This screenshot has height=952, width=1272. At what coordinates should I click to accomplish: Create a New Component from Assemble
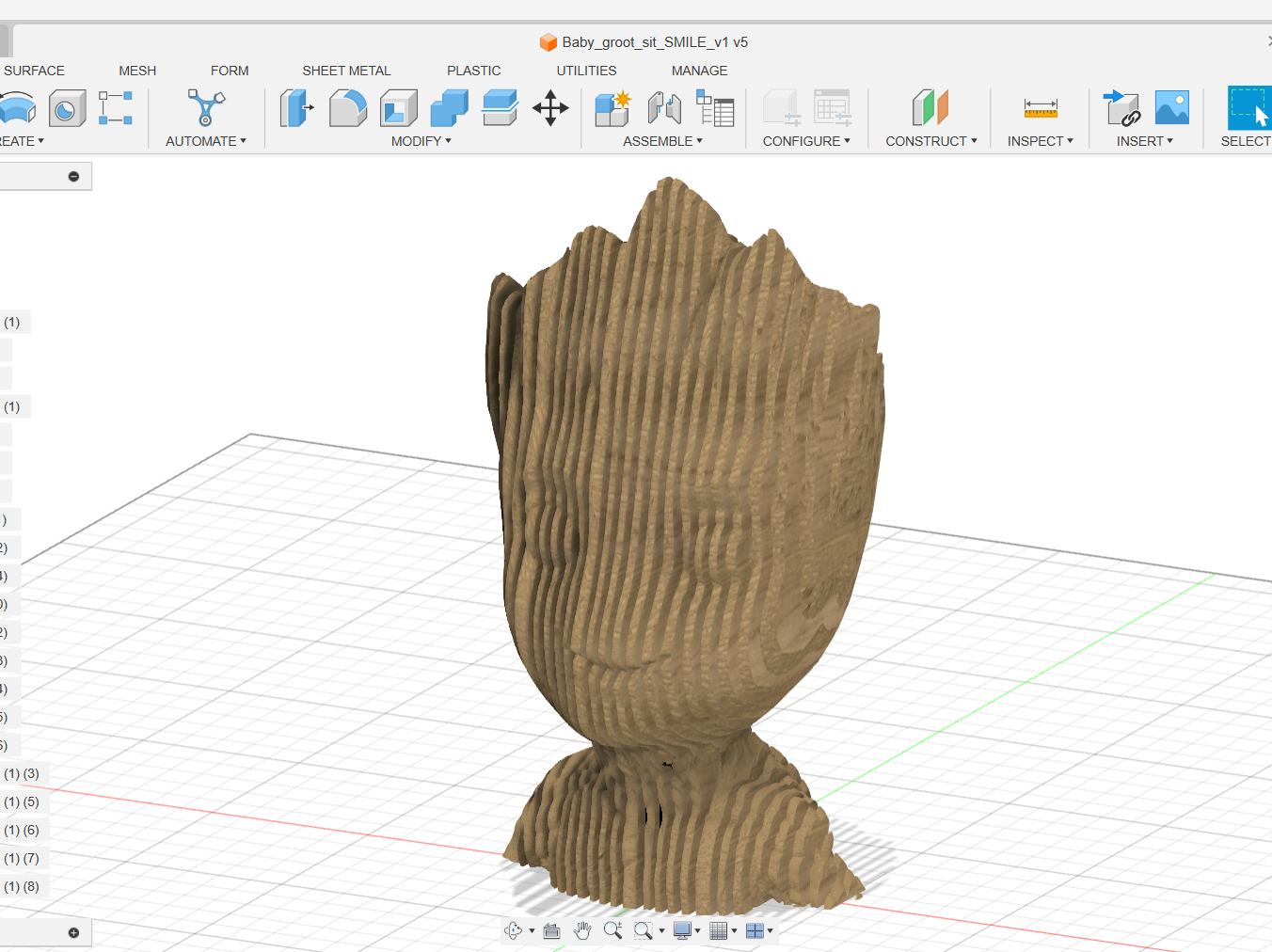coord(613,108)
